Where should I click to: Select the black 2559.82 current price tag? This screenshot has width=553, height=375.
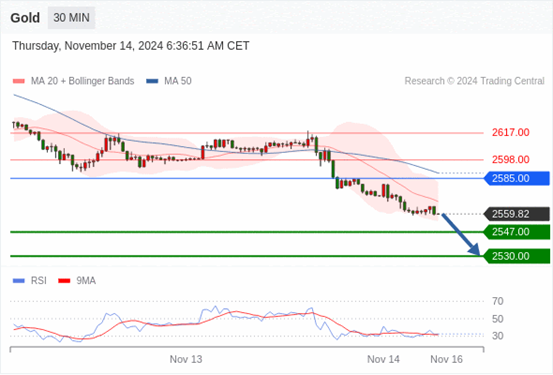click(x=517, y=214)
